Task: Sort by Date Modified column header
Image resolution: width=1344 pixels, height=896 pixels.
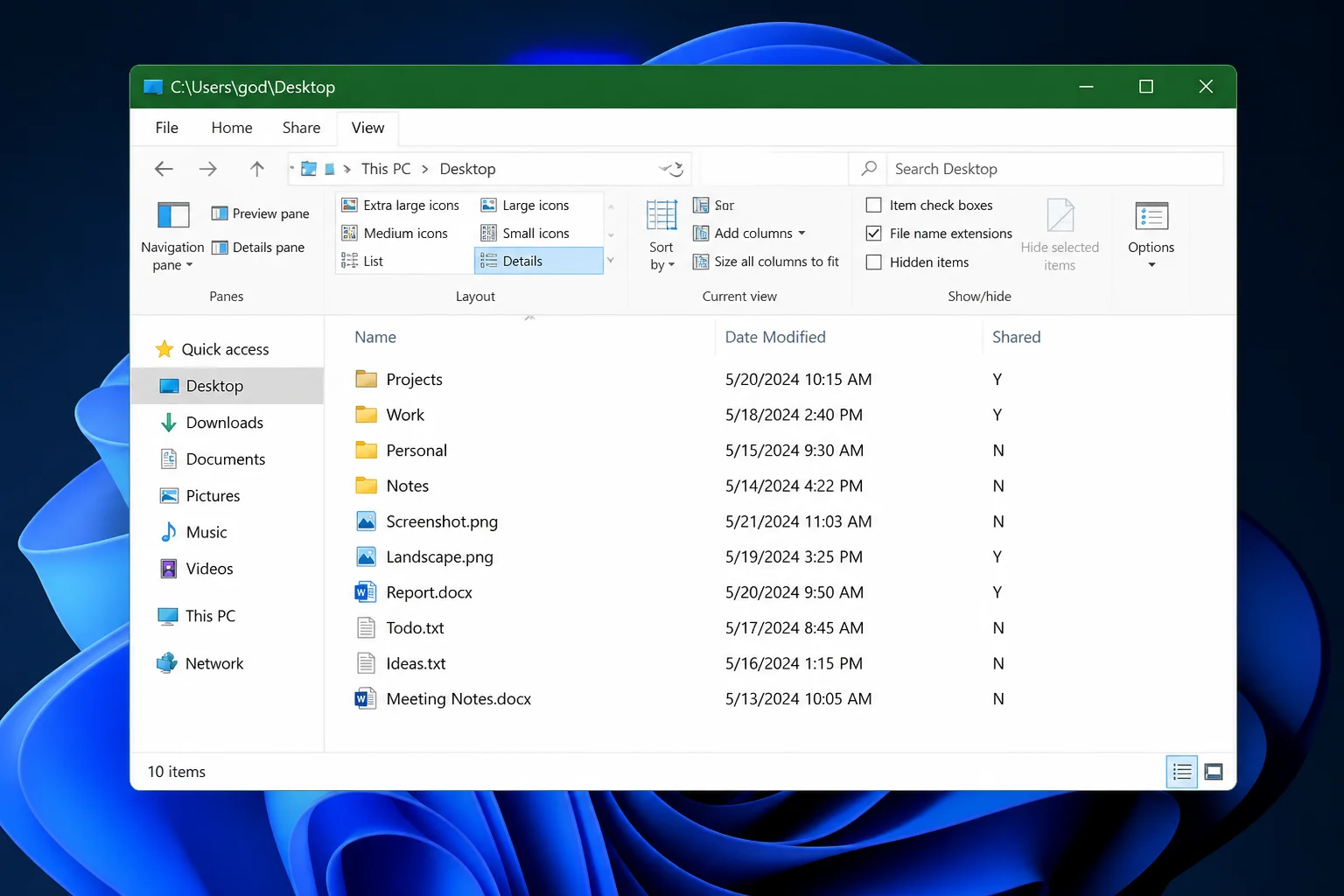Action: (x=775, y=337)
